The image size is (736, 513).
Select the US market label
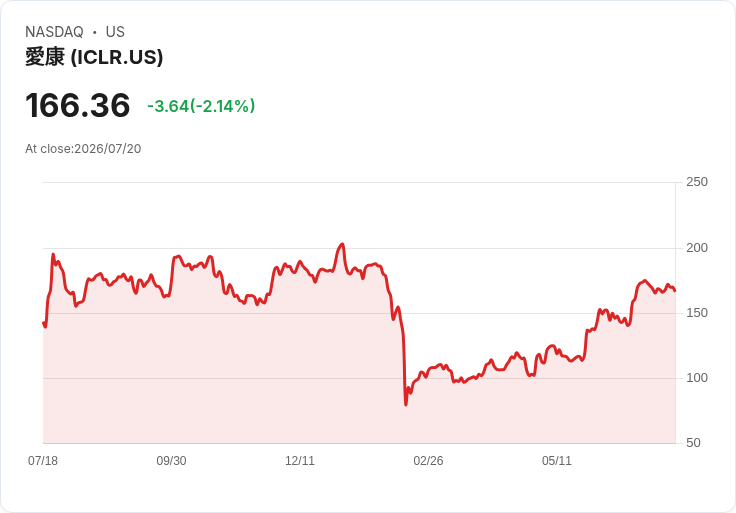(115, 32)
